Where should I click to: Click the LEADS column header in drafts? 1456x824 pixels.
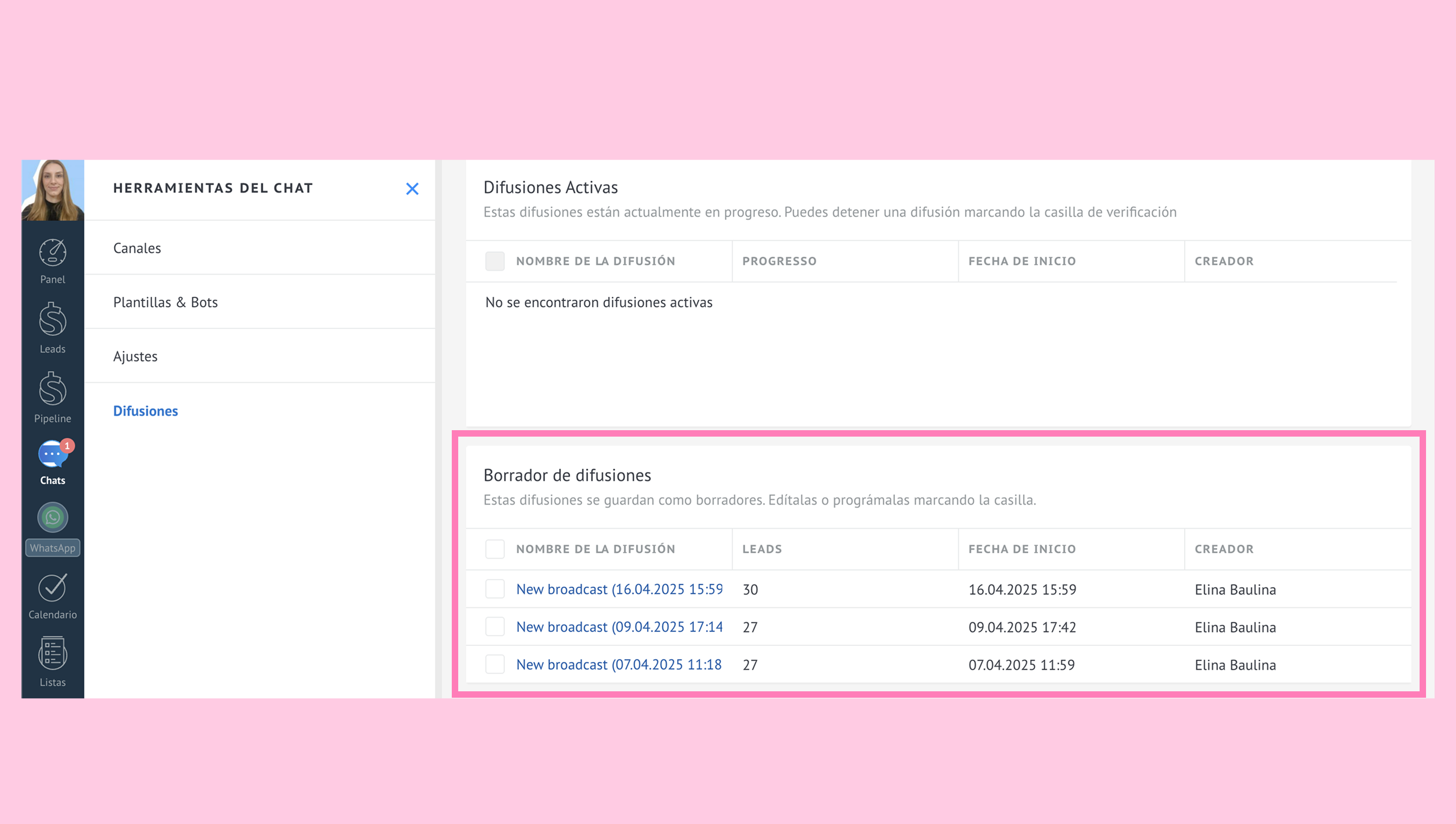762,549
